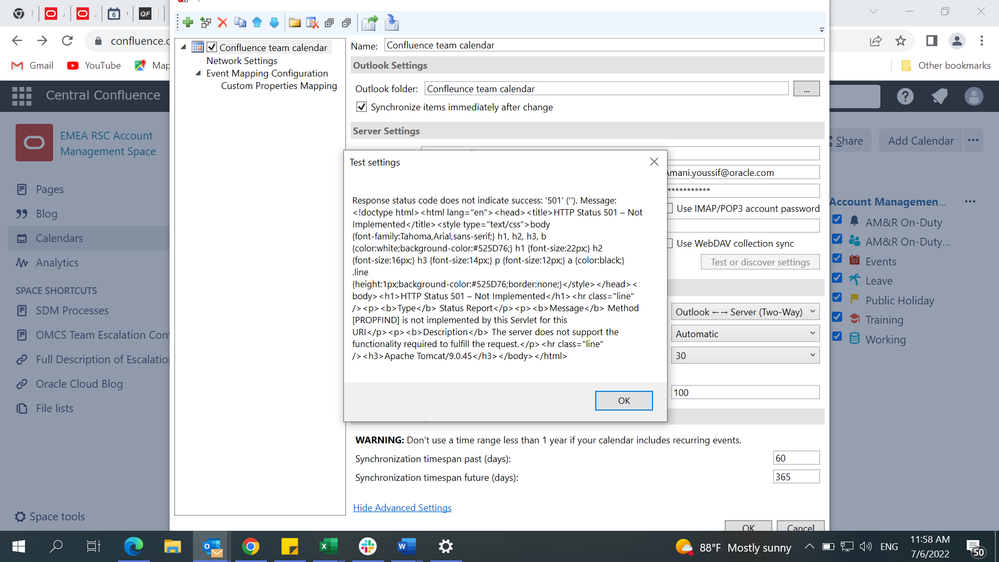The image size is (999, 562).
Task: Open Microsoft Edge from the taskbar
Action: click(133, 547)
